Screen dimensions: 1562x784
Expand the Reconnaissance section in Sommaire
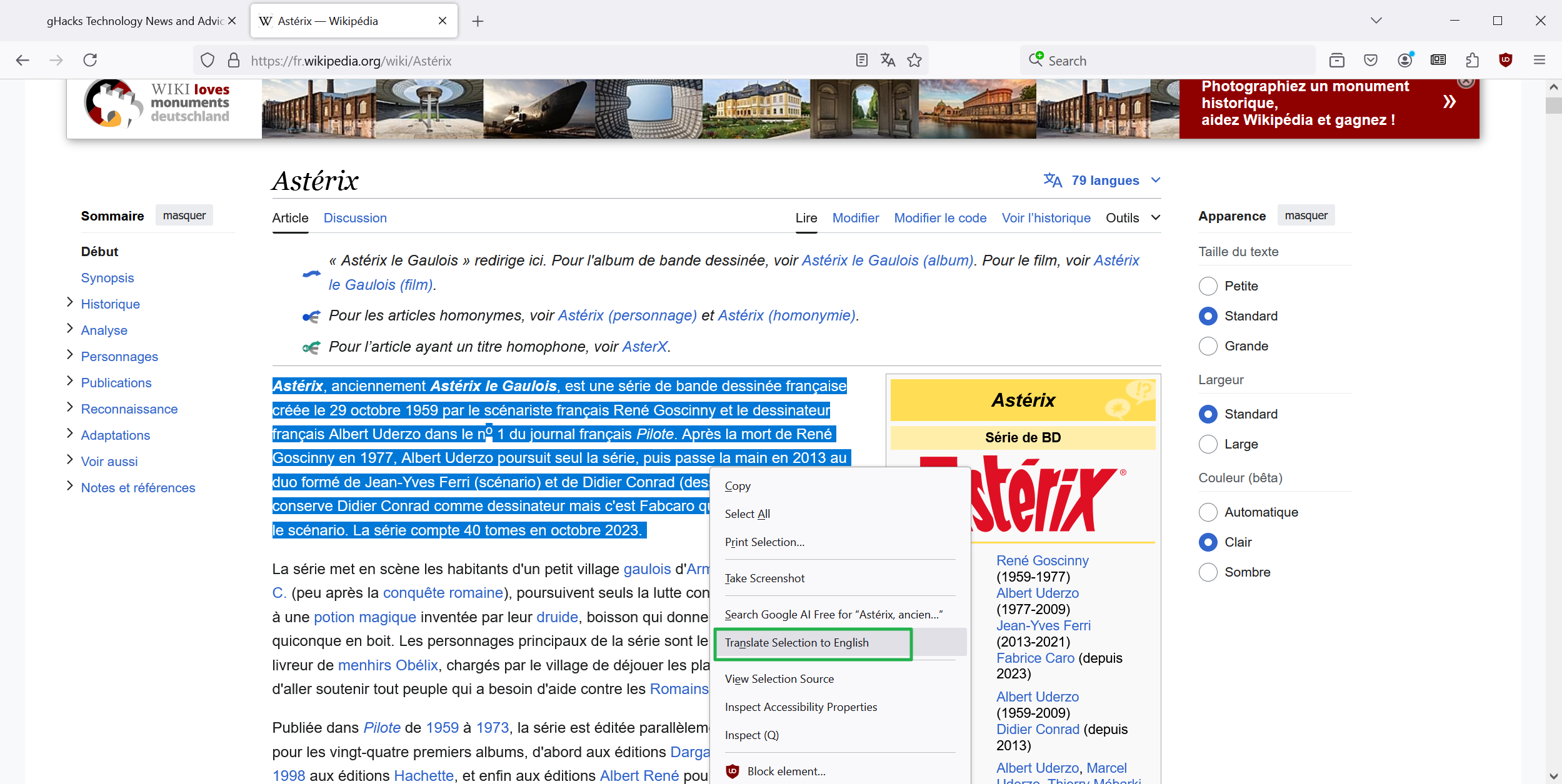(x=69, y=407)
